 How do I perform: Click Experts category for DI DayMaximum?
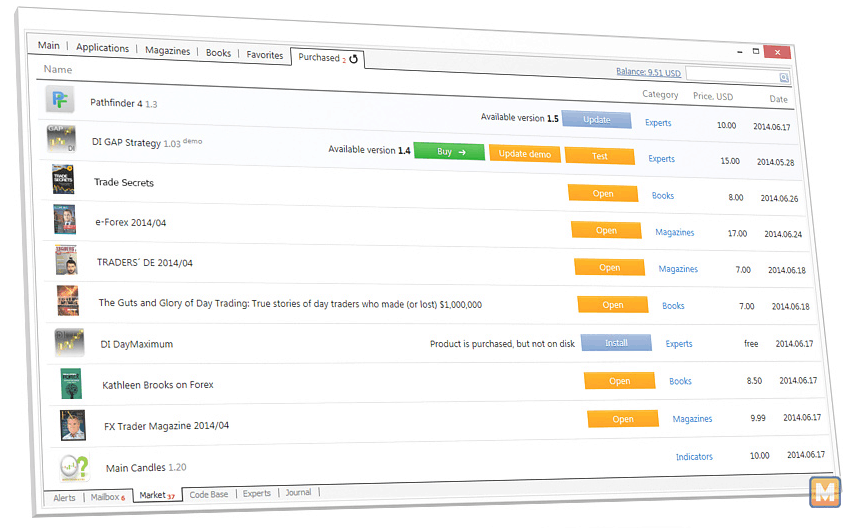679,344
